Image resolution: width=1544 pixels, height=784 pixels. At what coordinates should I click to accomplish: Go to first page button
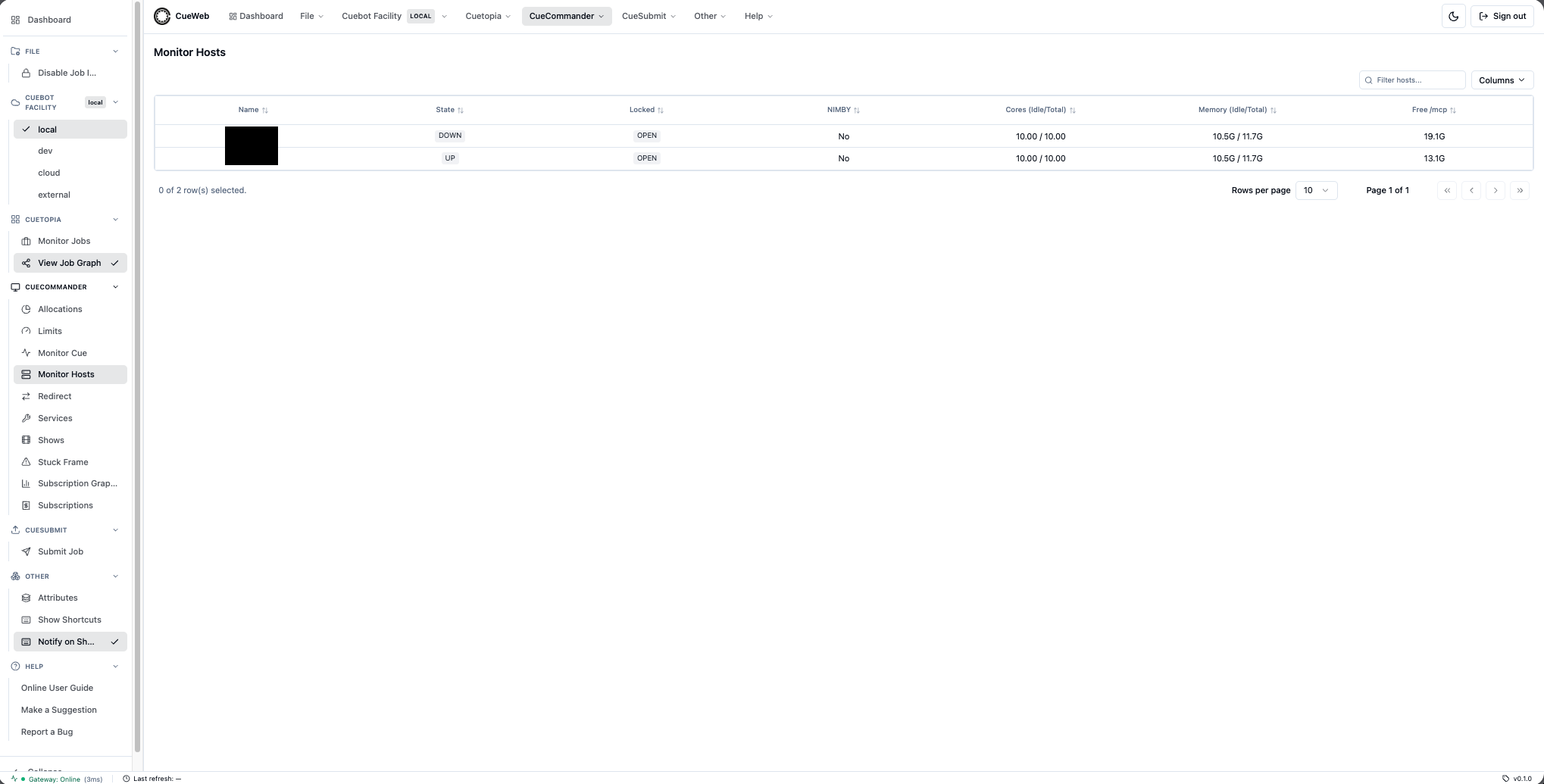[x=1447, y=190]
